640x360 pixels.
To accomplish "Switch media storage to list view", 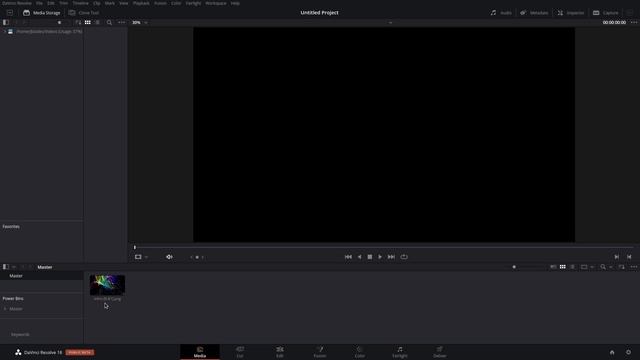I will pyautogui.click(x=98, y=22).
